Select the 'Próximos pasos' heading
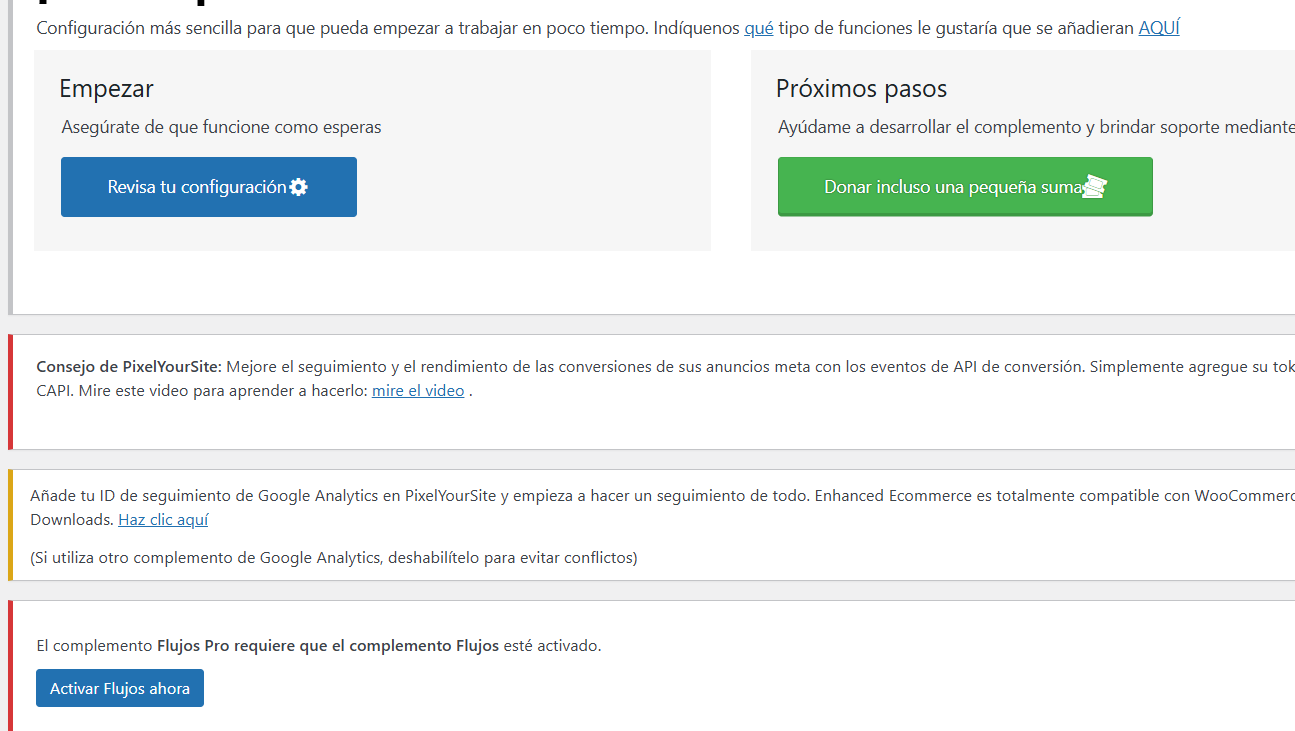Screen dimensions: 1295x731 pyautogui.click(x=861, y=89)
